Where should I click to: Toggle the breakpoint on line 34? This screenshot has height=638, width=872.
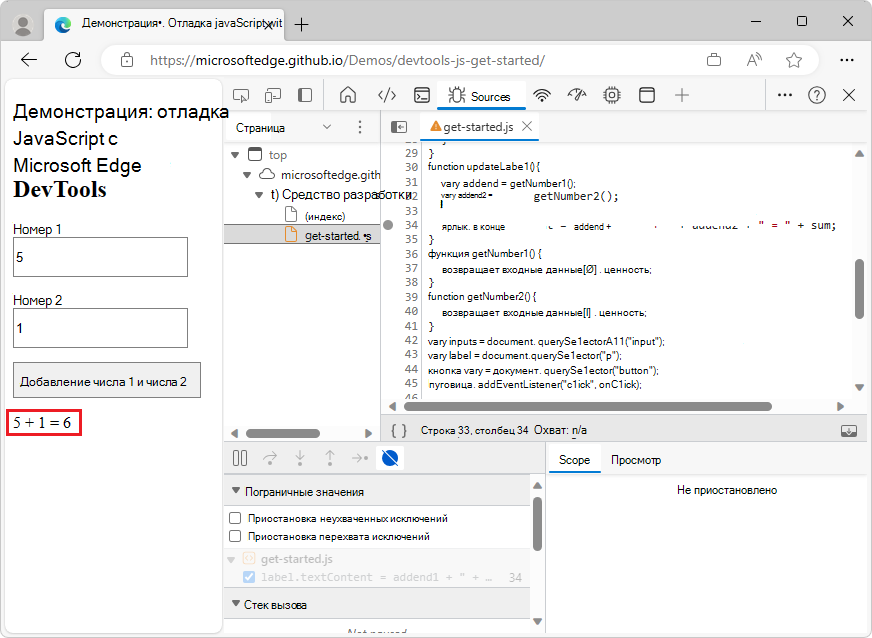coord(388,225)
